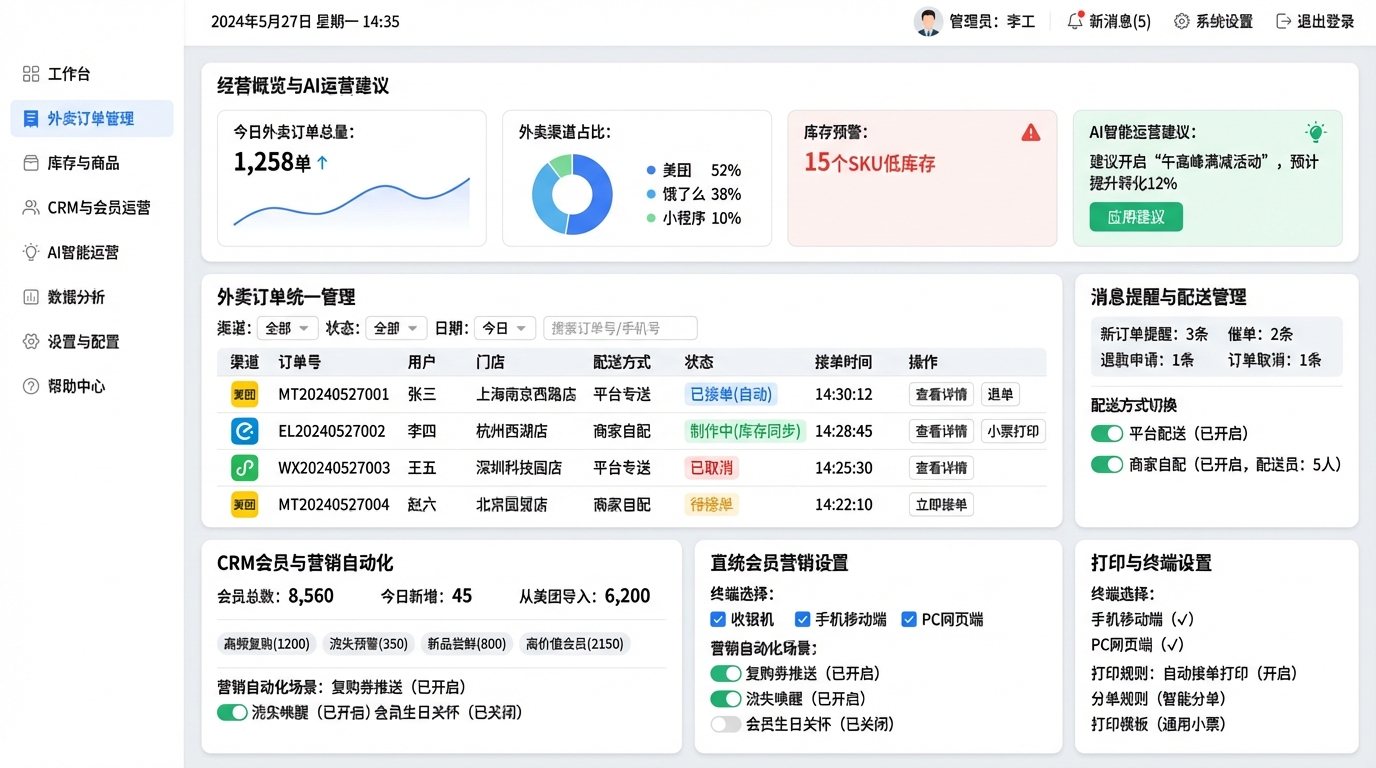Open the 日期 dropdown showing 今日

[x=505, y=328]
